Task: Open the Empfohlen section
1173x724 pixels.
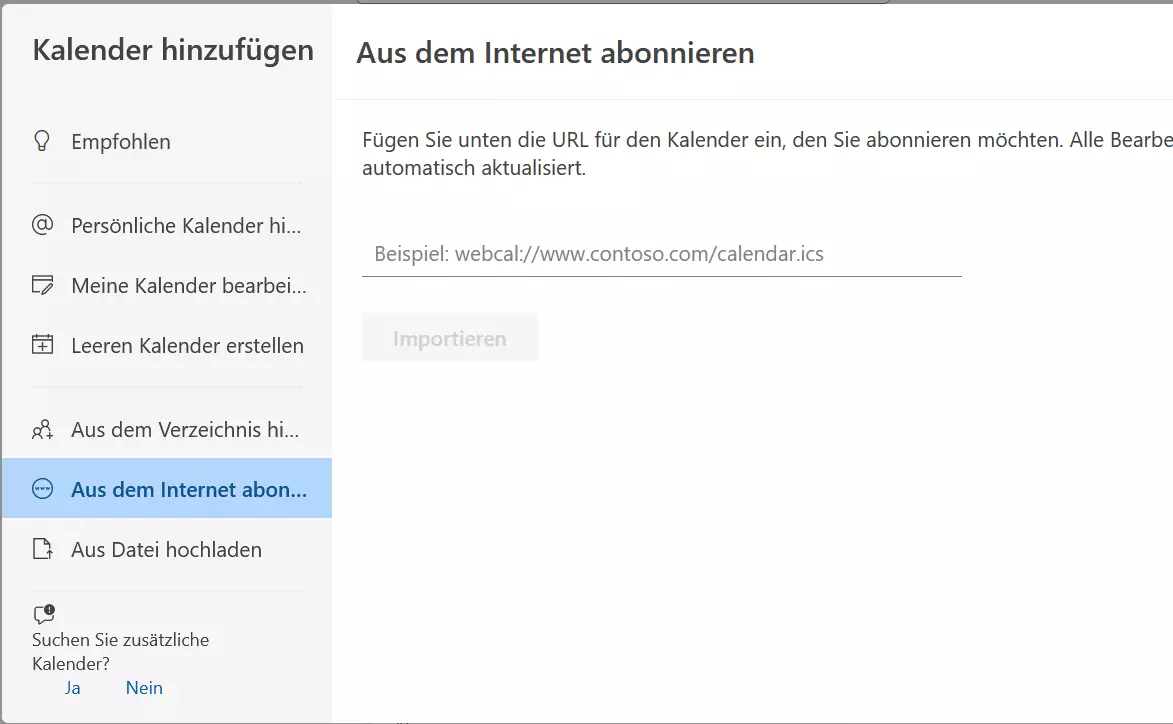Action: (119, 141)
